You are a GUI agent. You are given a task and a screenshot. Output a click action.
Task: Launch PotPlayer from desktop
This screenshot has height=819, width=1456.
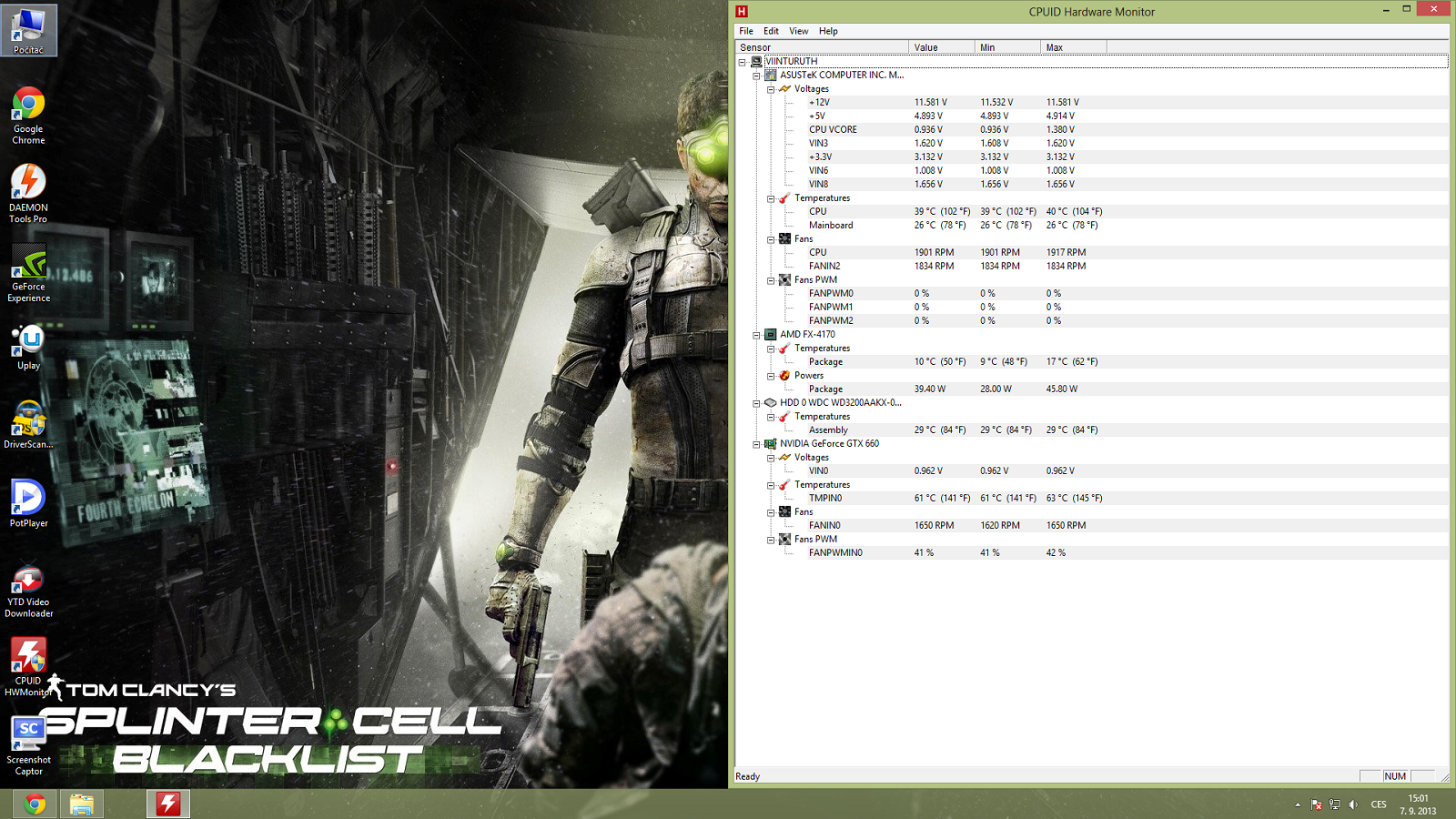pyautogui.click(x=28, y=503)
